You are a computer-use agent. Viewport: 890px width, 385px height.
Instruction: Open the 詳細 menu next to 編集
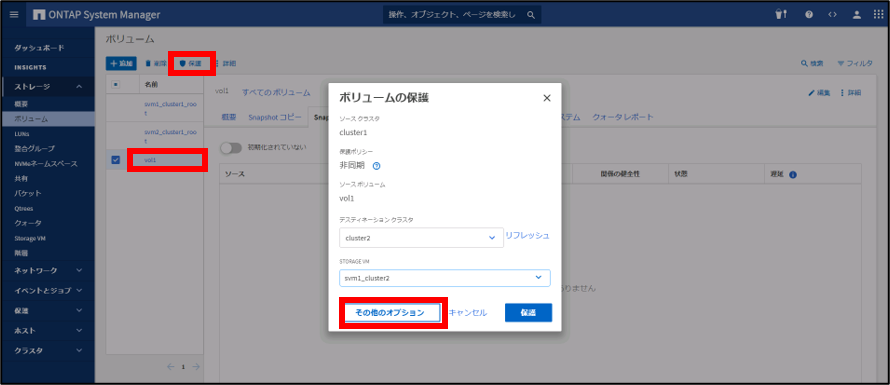click(x=851, y=93)
